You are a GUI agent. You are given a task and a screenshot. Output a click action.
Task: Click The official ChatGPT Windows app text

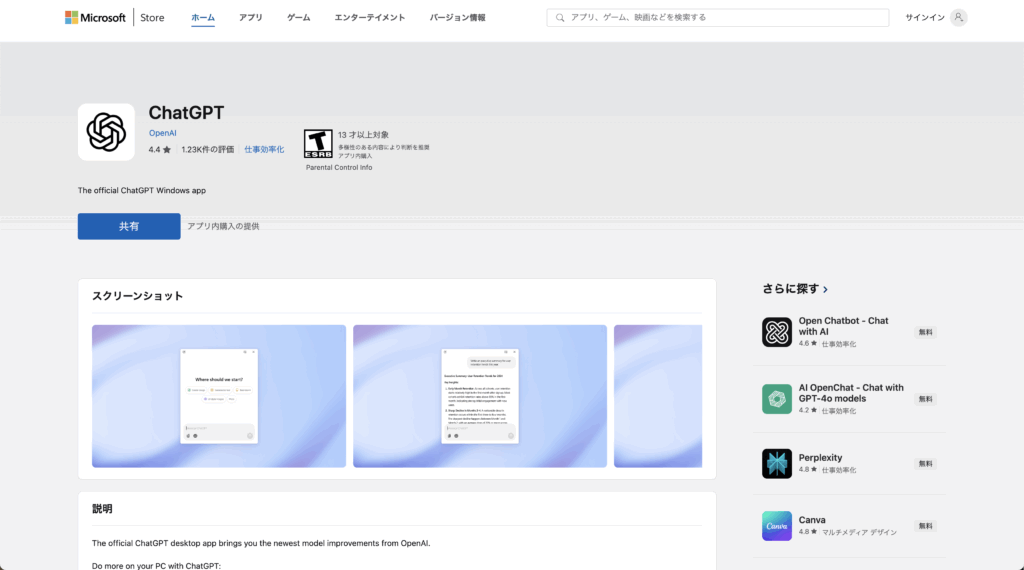142,191
